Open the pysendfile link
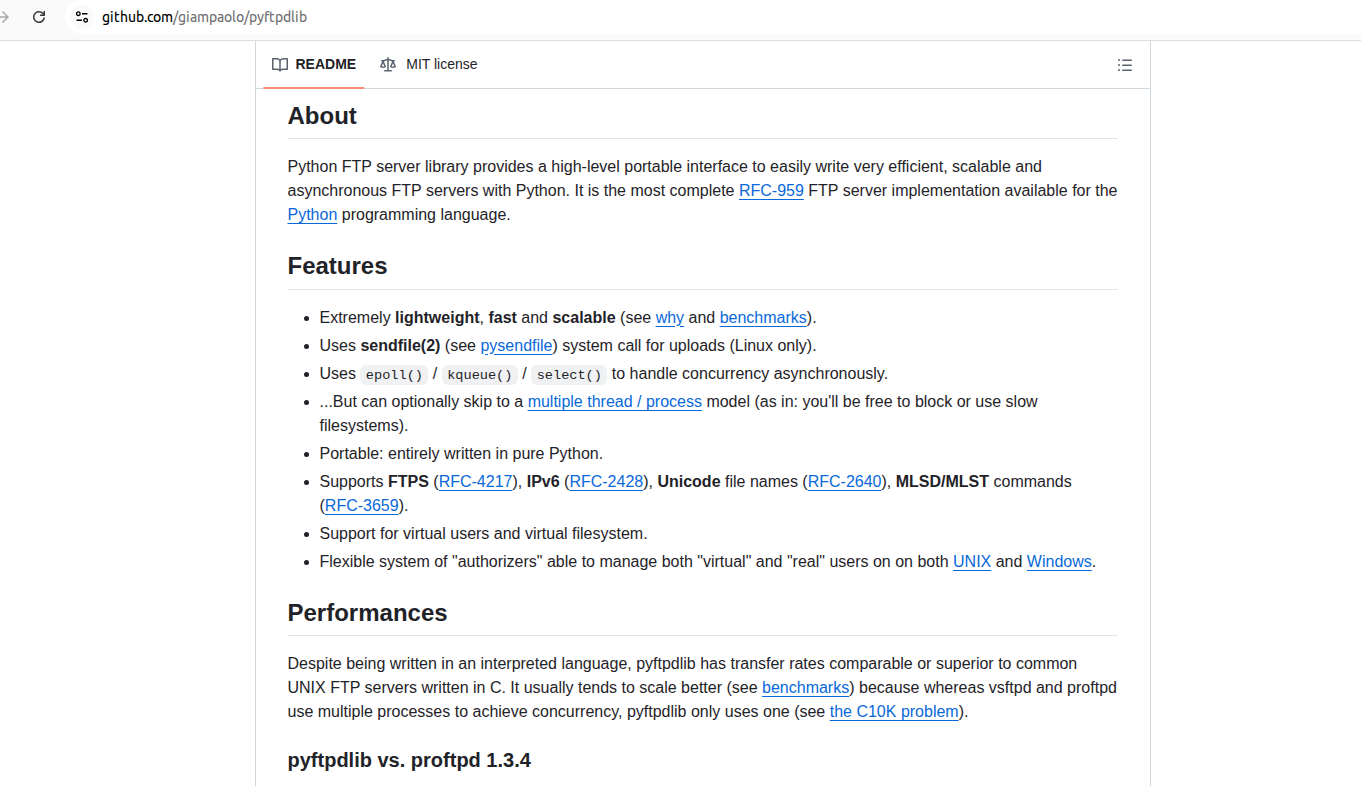This screenshot has height=786, width=1361. [516, 346]
